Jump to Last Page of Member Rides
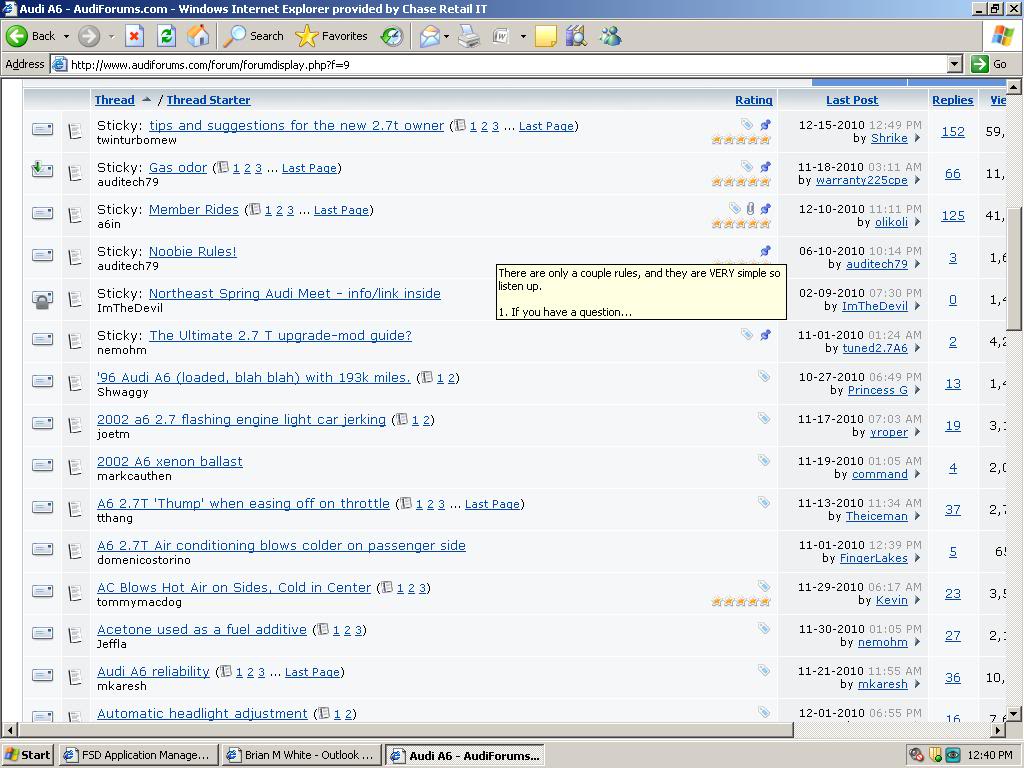1024x768 pixels. 341,210
